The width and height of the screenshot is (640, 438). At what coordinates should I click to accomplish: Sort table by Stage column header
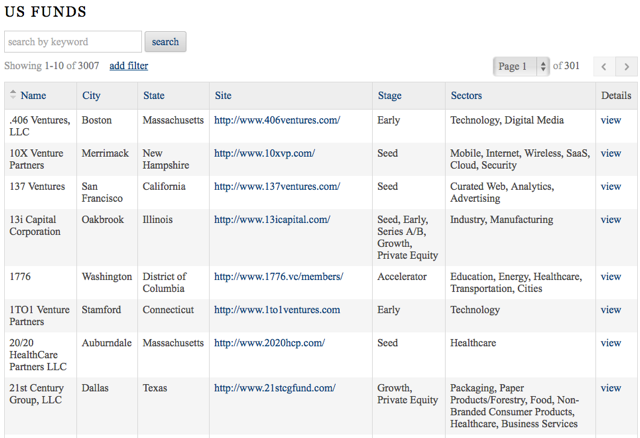click(x=389, y=96)
